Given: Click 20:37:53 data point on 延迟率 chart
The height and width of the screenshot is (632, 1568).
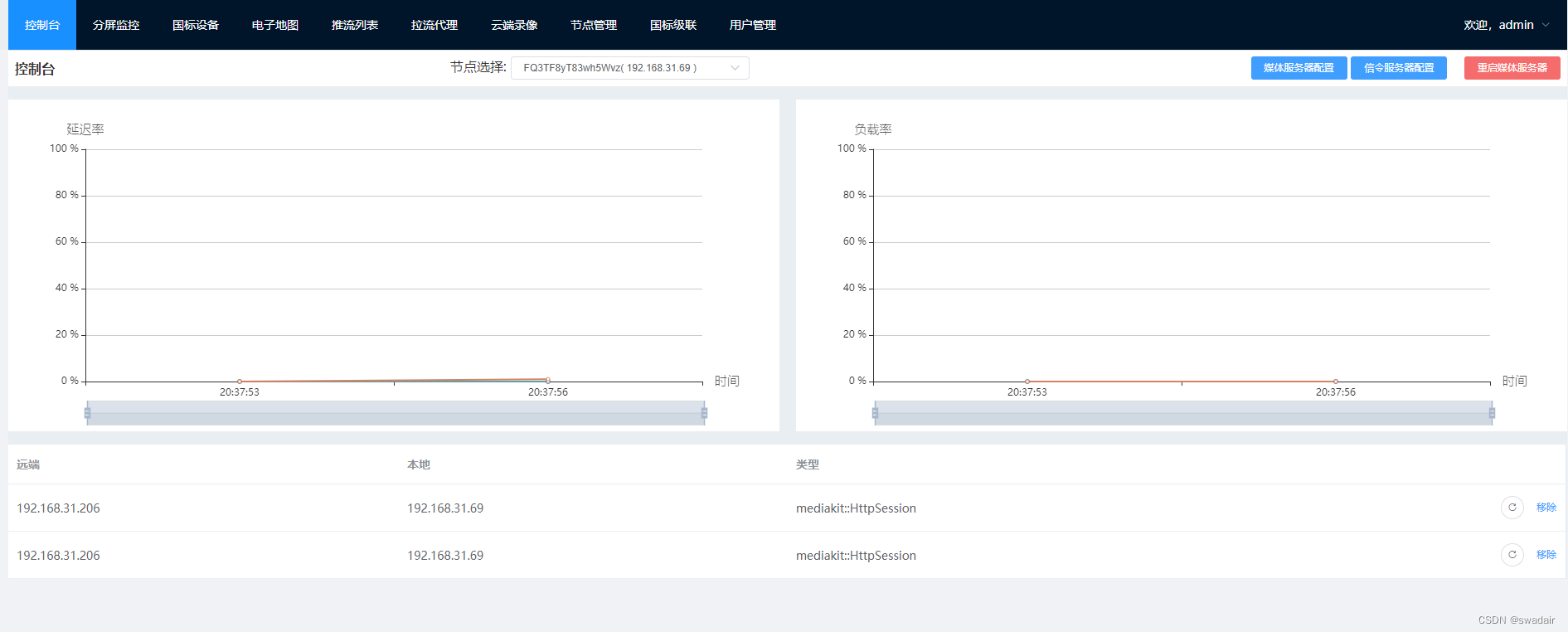Looking at the screenshot, I should pyautogui.click(x=240, y=382).
